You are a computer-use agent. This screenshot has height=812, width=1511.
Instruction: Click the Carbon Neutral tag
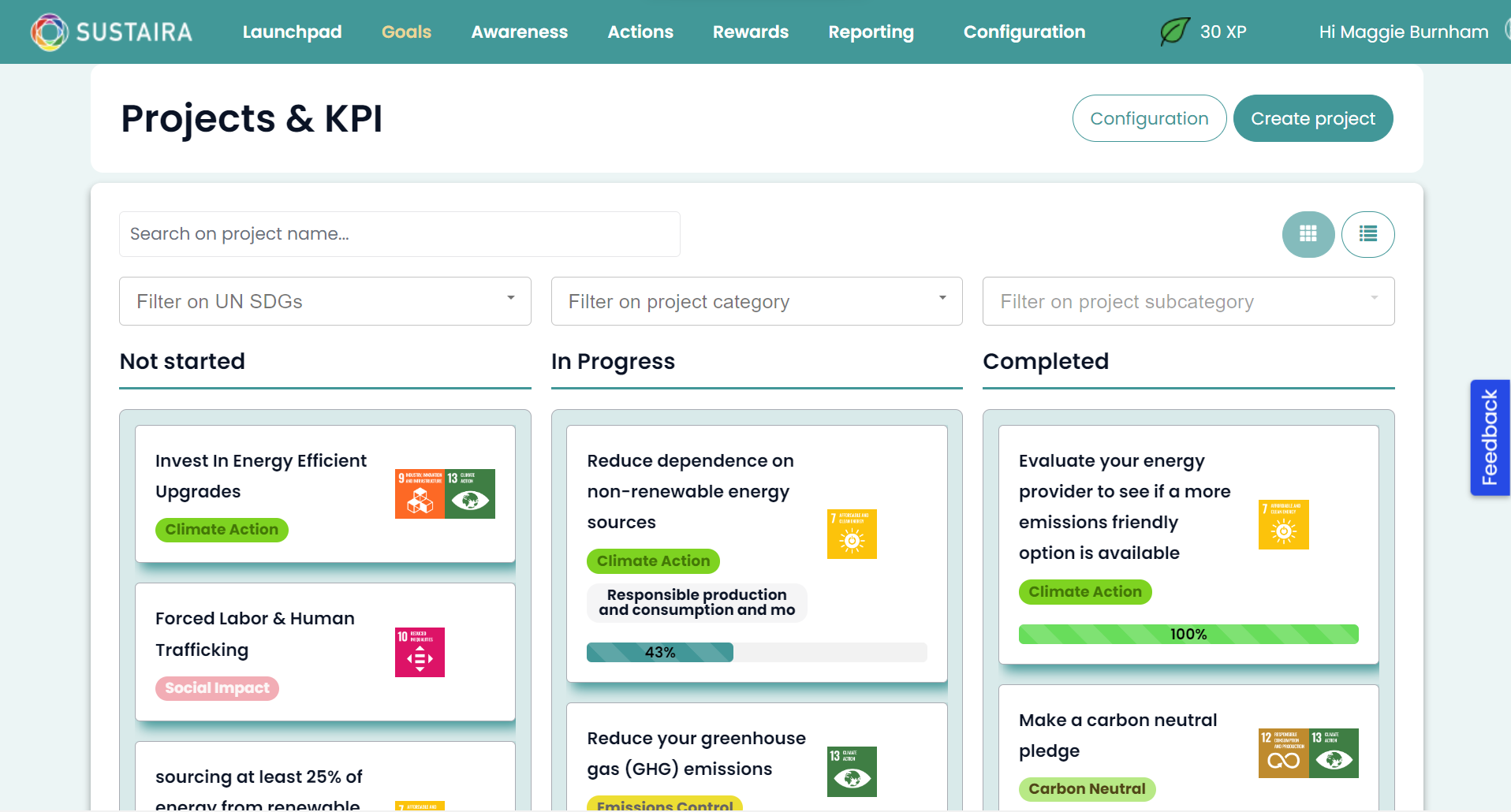(1087, 789)
